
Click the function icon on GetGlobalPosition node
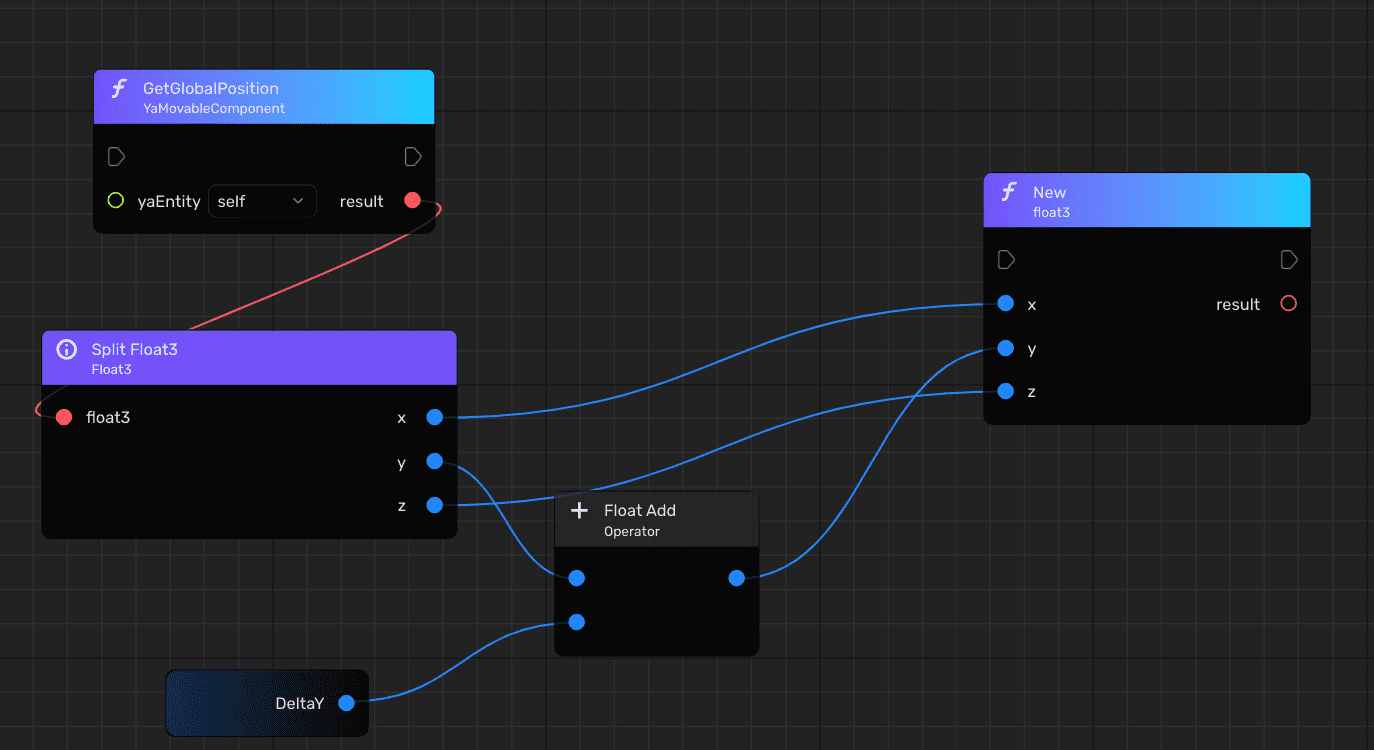118,89
